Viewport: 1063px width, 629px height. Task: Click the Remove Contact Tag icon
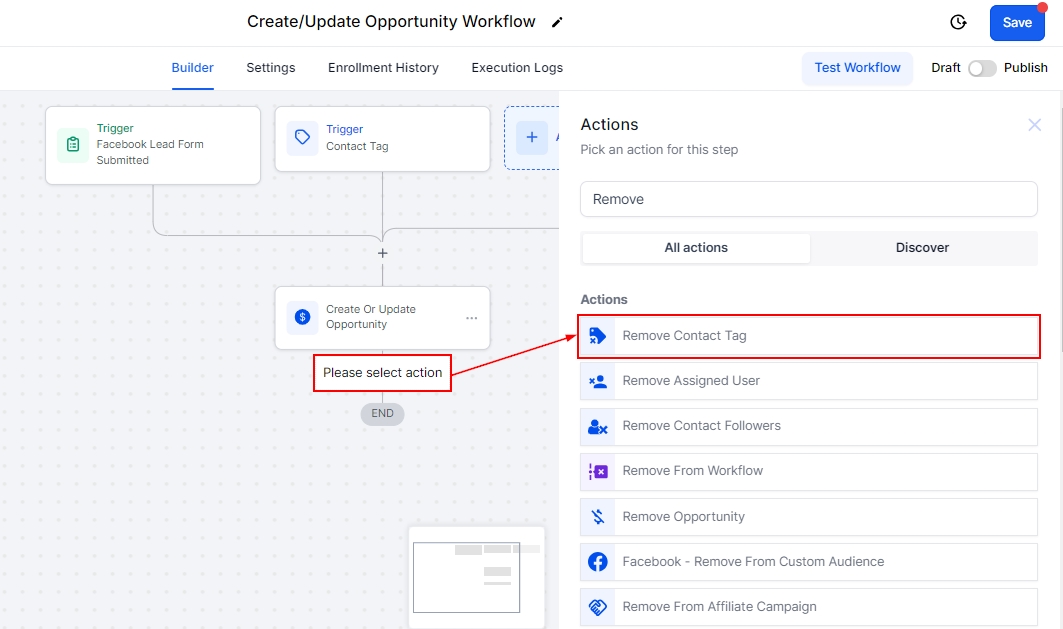pyautogui.click(x=598, y=336)
